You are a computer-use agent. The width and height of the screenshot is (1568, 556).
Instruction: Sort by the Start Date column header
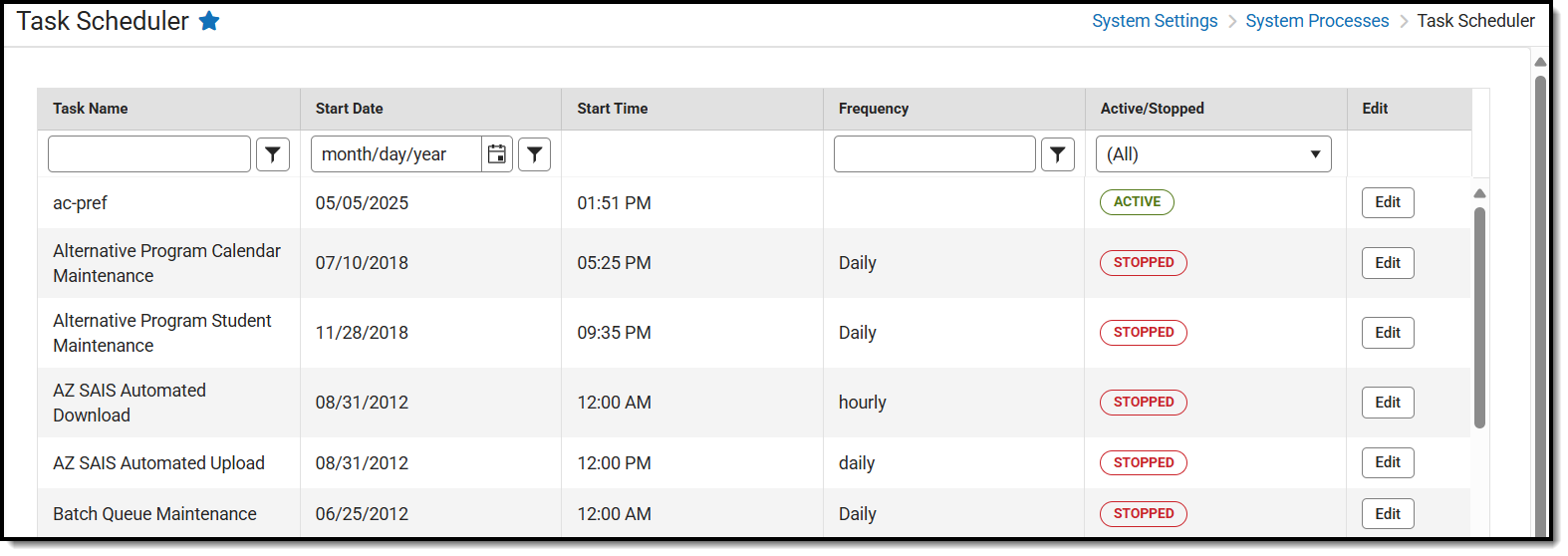350,109
